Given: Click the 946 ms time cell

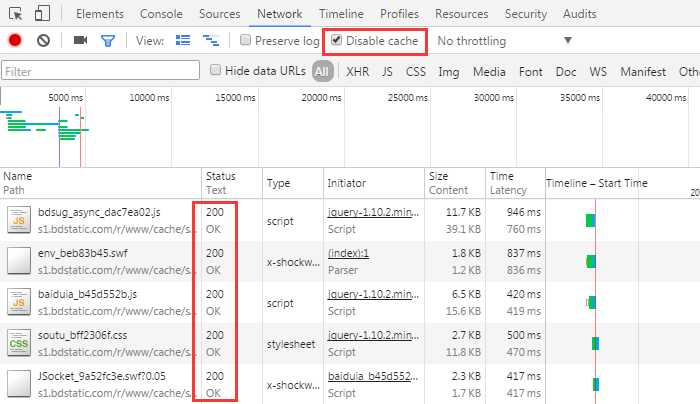Looking at the screenshot, I should 524,212.
